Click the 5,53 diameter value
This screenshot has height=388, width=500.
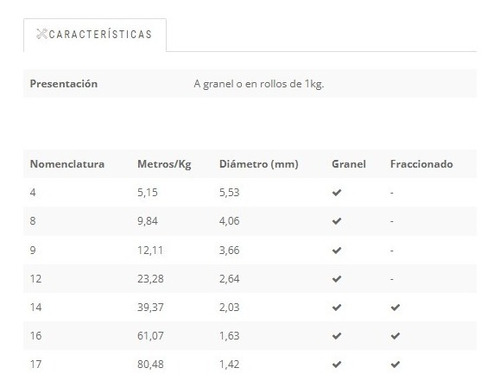coord(229,193)
